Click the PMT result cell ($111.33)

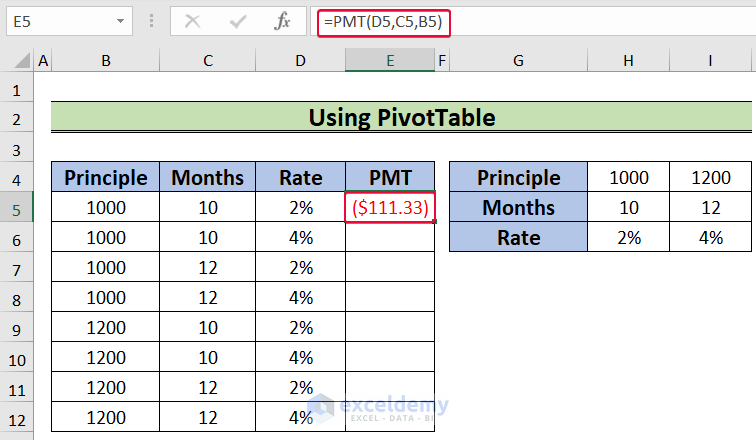tap(390, 208)
